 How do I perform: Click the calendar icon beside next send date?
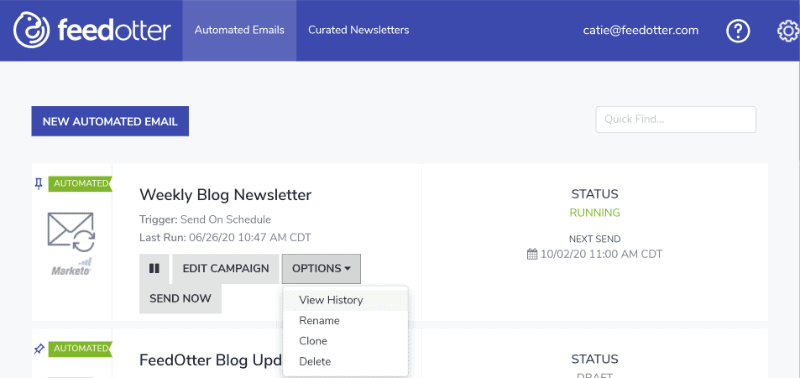click(x=532, y=254)
